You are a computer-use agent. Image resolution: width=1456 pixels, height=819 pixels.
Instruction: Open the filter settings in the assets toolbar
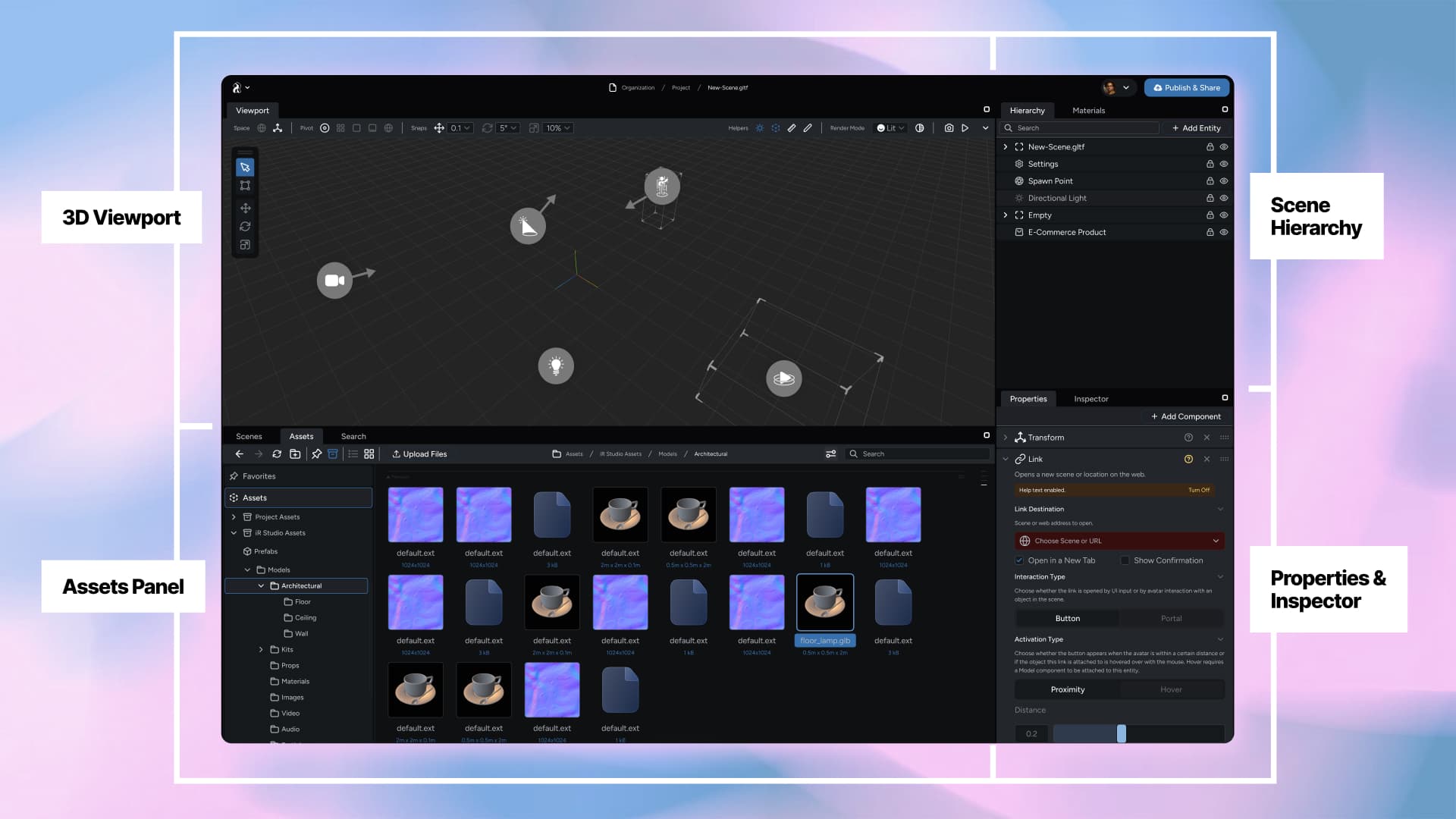830,453
